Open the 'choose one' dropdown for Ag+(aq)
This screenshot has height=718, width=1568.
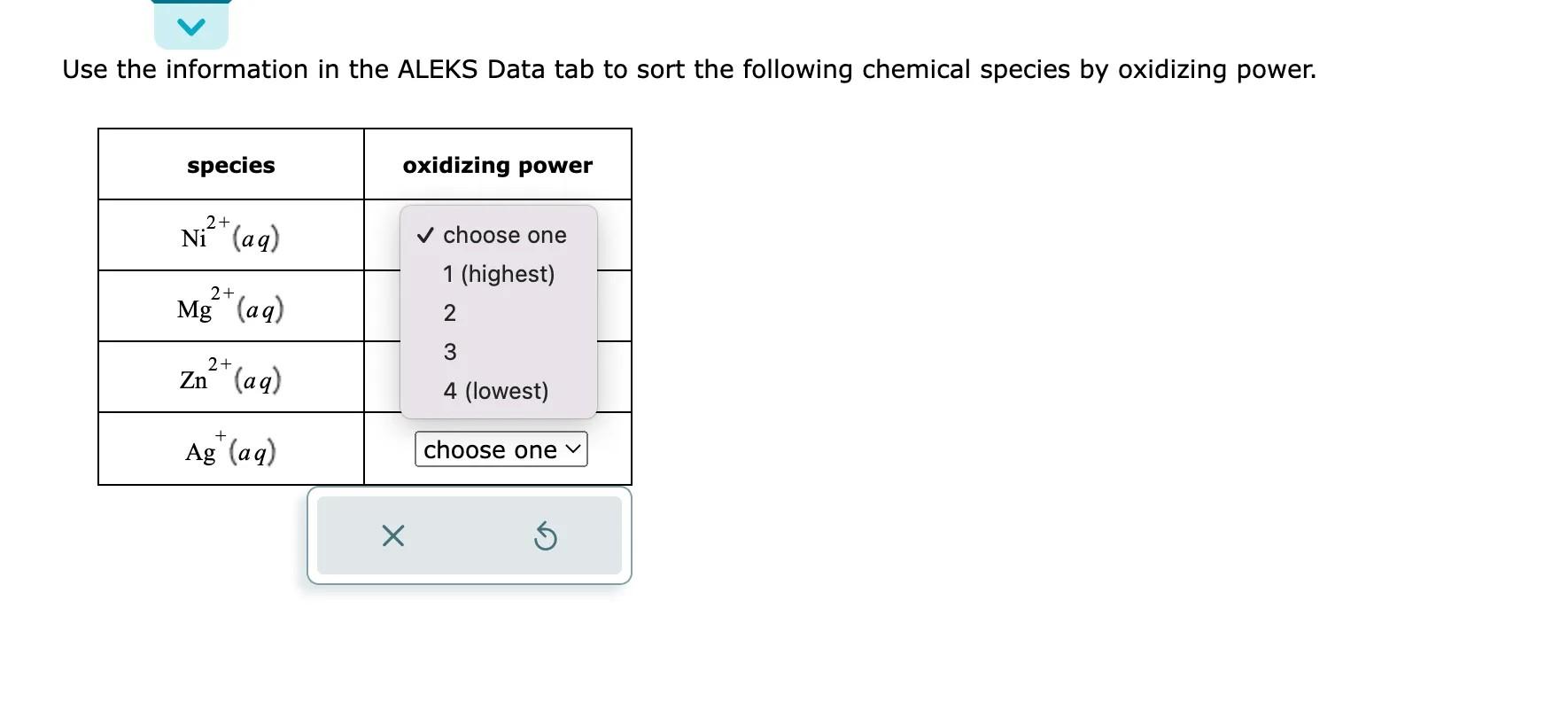500,449
